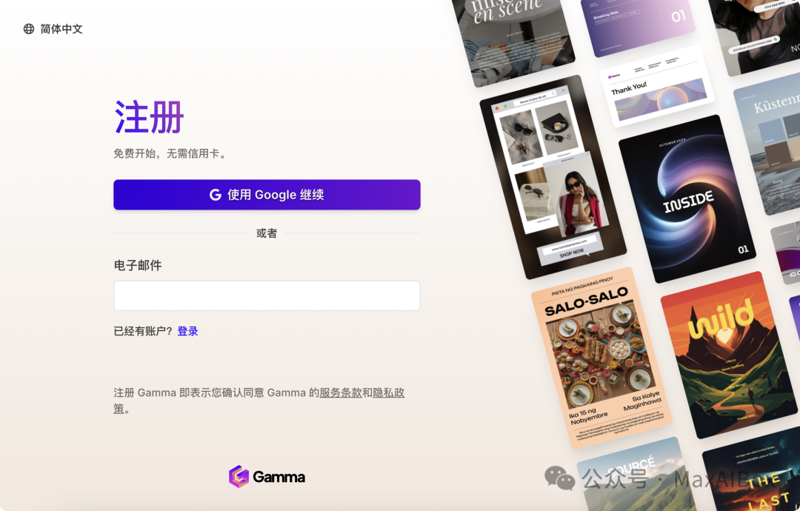Screen dimensions: 800x511
Task: Select the wild mountain illustration thumbnail
Action: coord(729,354)
